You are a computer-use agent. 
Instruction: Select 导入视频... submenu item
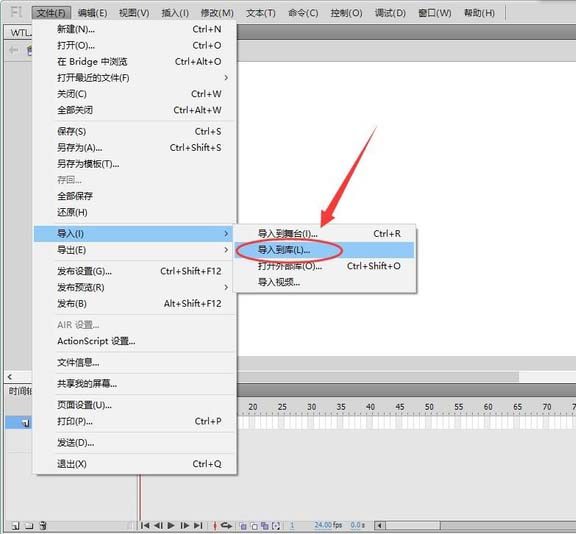(x=325, y=282)
